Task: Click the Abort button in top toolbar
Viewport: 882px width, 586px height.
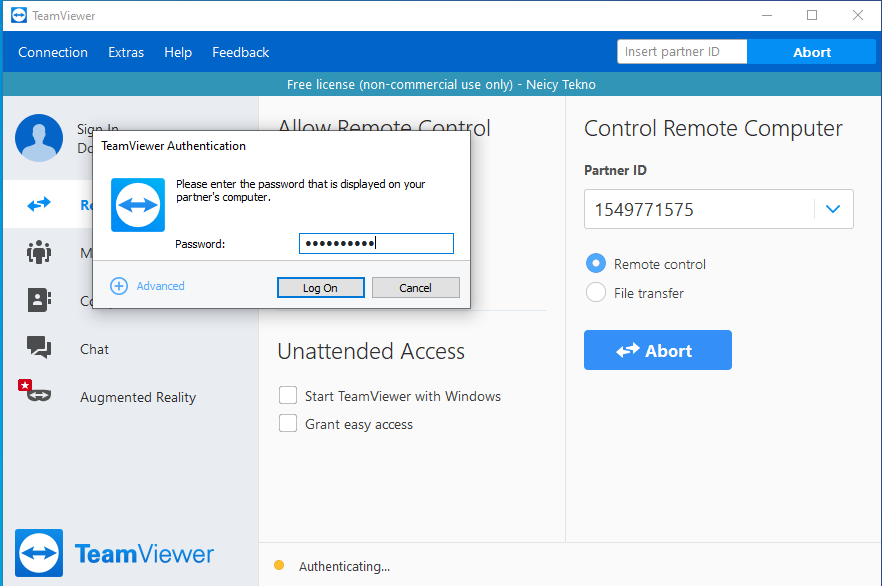Action: [x=811, y=52]
